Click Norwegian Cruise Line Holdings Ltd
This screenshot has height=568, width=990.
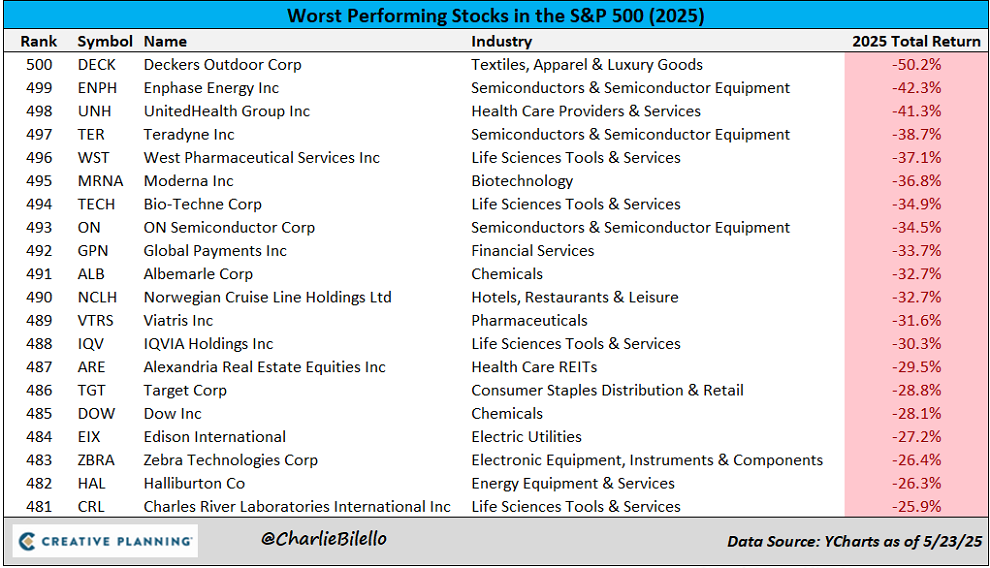267,297
